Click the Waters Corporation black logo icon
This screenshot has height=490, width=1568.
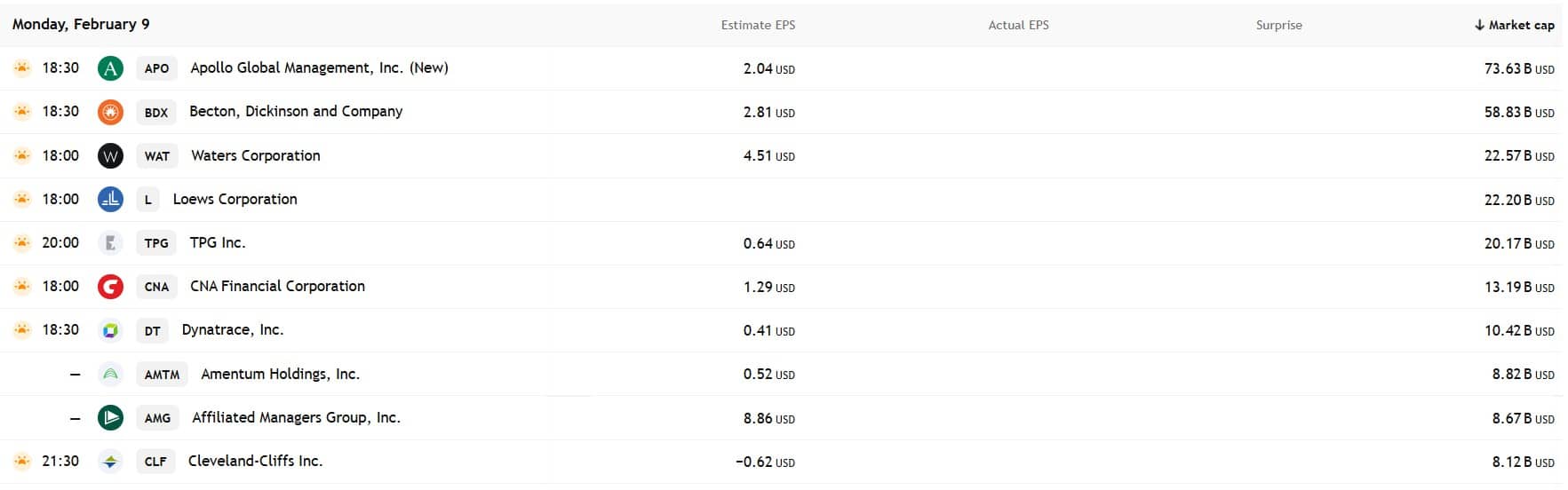(x=110, y=156)
